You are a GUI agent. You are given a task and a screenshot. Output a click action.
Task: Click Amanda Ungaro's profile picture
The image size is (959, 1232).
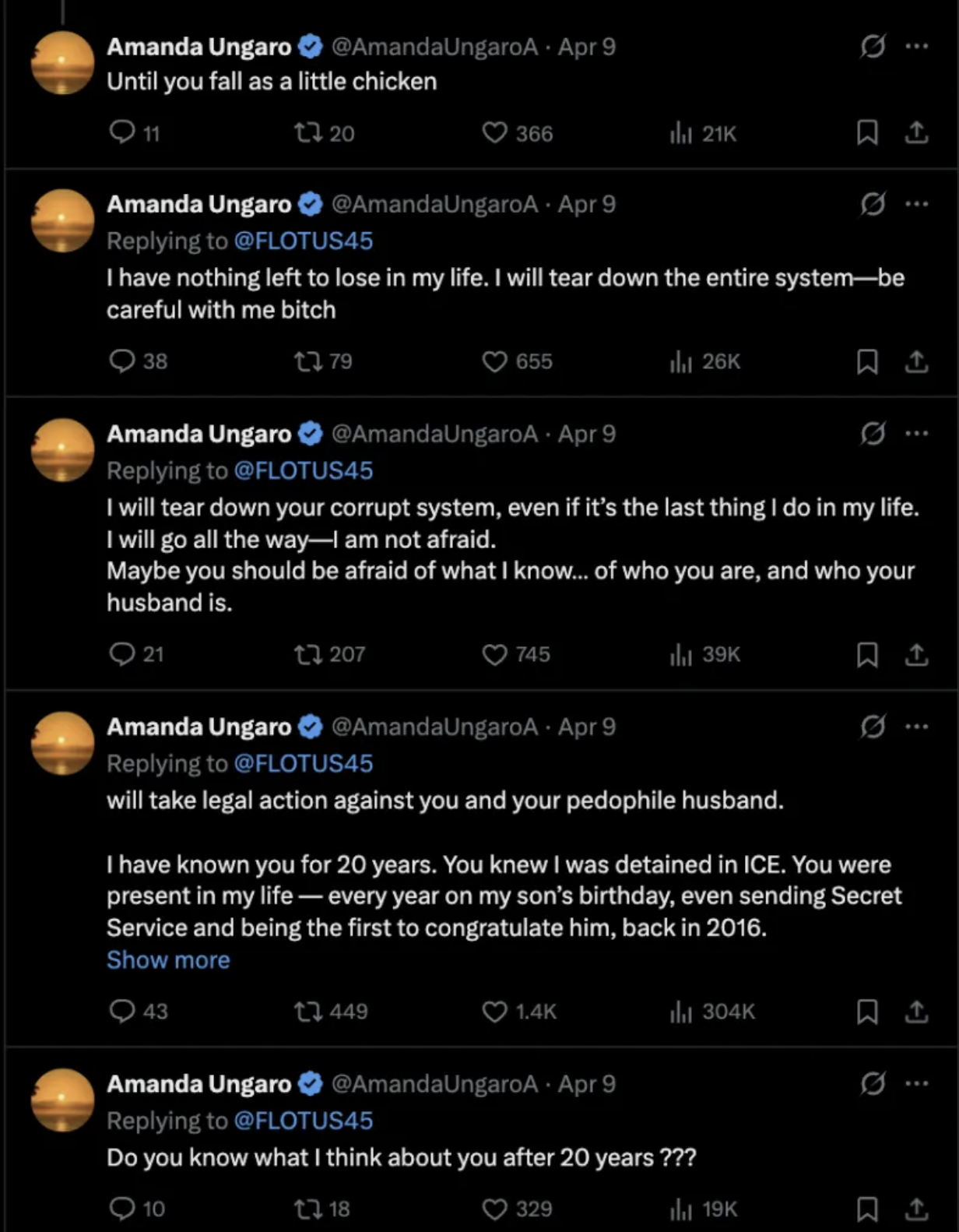62,62
